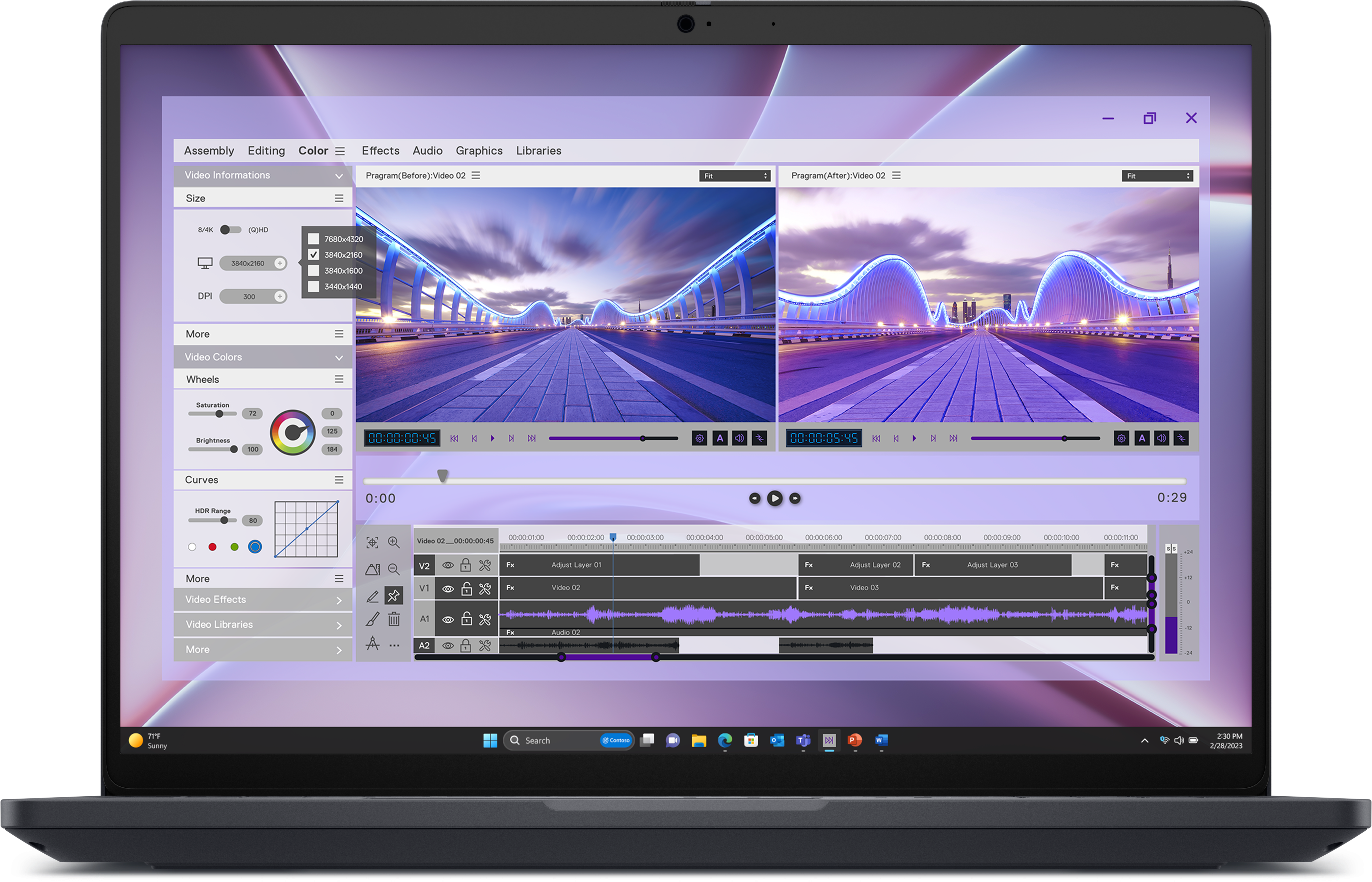Select the brush tool in the timeline toolbar

[x=372, y=620]
